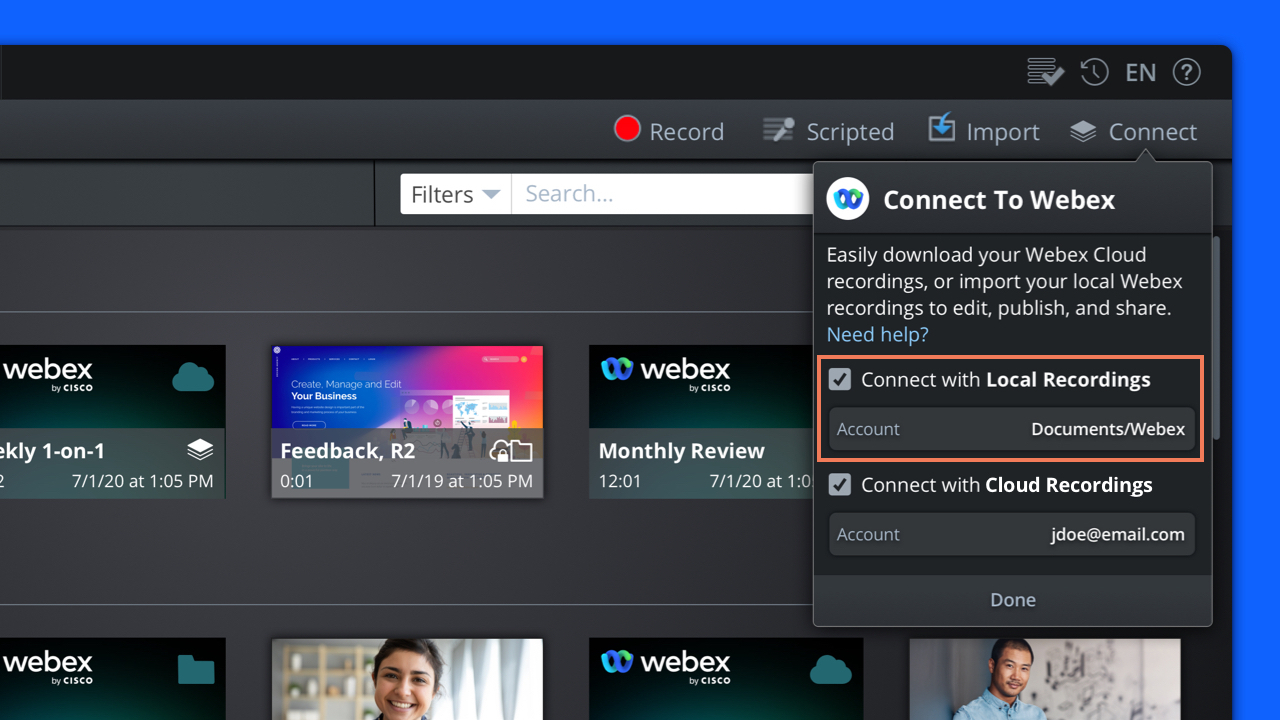Open the help question mark icon
The height and width of the screenshot is (720, 1280).
tap(1186, 72)
